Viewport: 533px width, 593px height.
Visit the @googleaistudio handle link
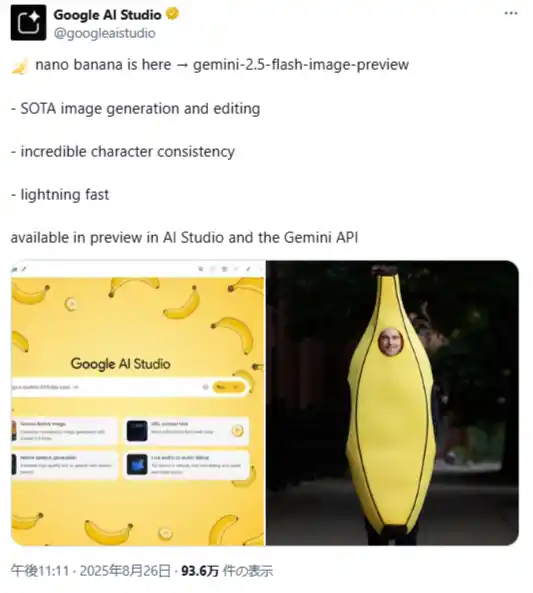pyautogui.click(x=104, y=33)
